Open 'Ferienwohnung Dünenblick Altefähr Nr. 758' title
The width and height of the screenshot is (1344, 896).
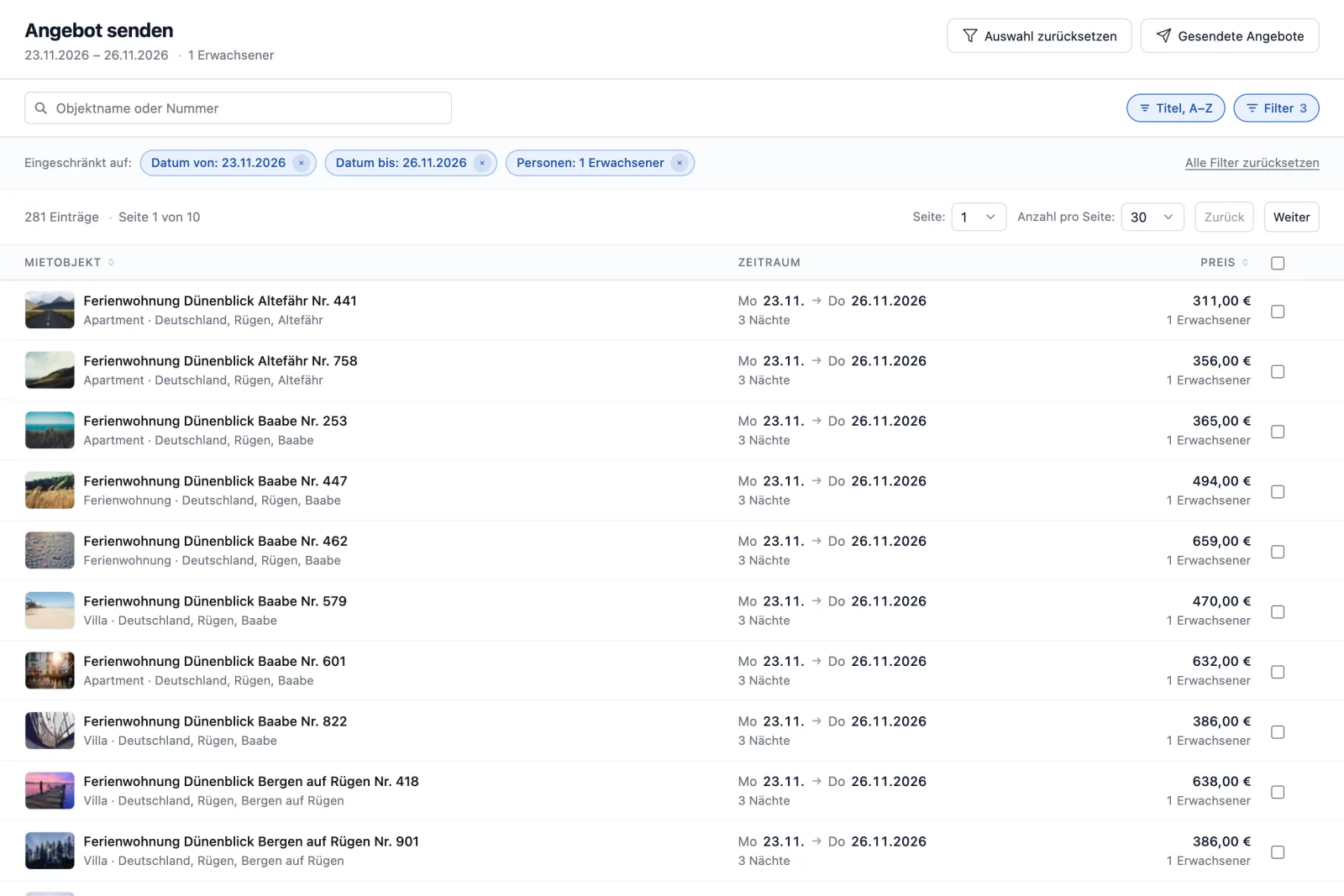click(220, 361)
